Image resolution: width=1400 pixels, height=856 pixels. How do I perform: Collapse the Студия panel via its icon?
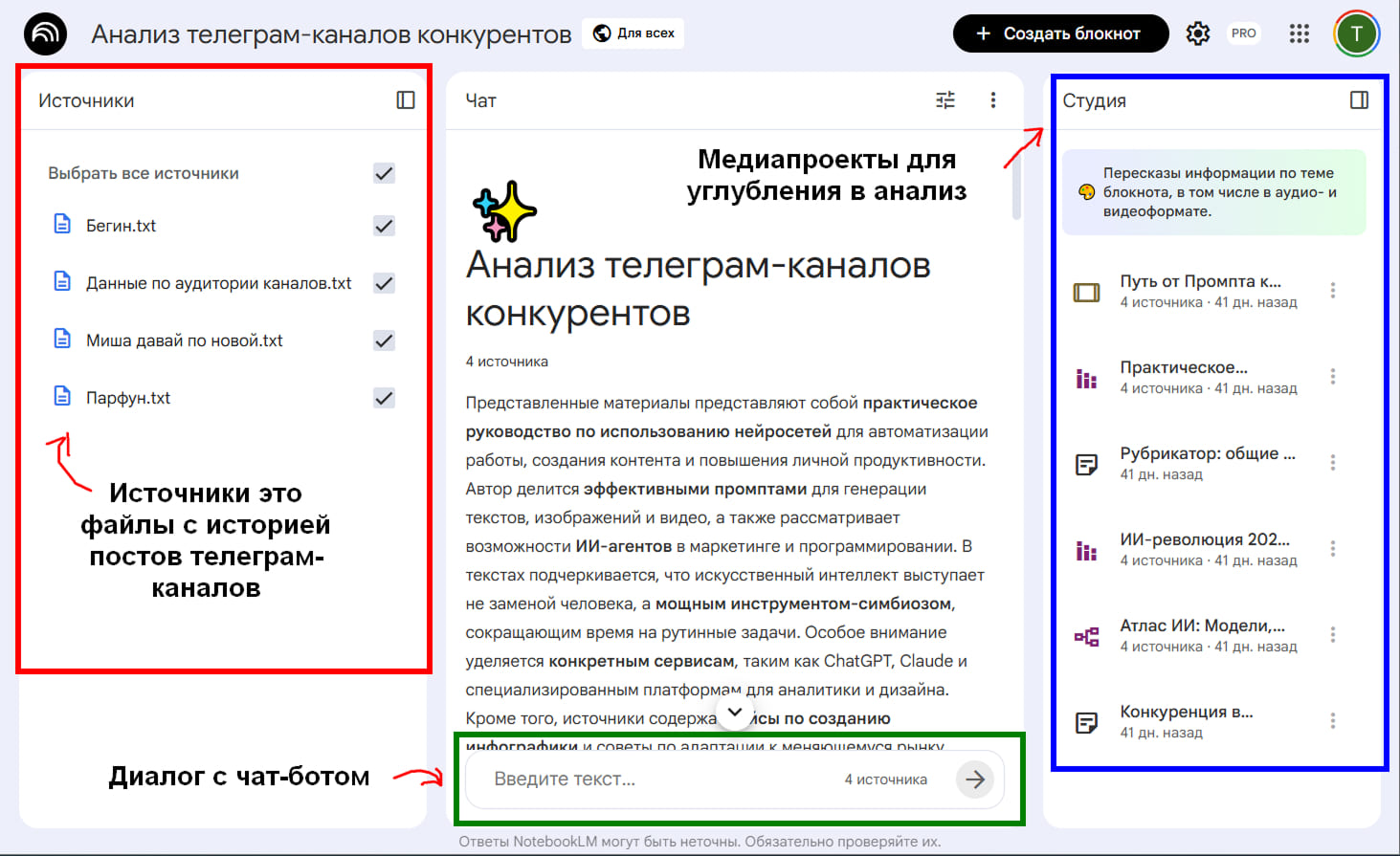[x=1361, y=99]
